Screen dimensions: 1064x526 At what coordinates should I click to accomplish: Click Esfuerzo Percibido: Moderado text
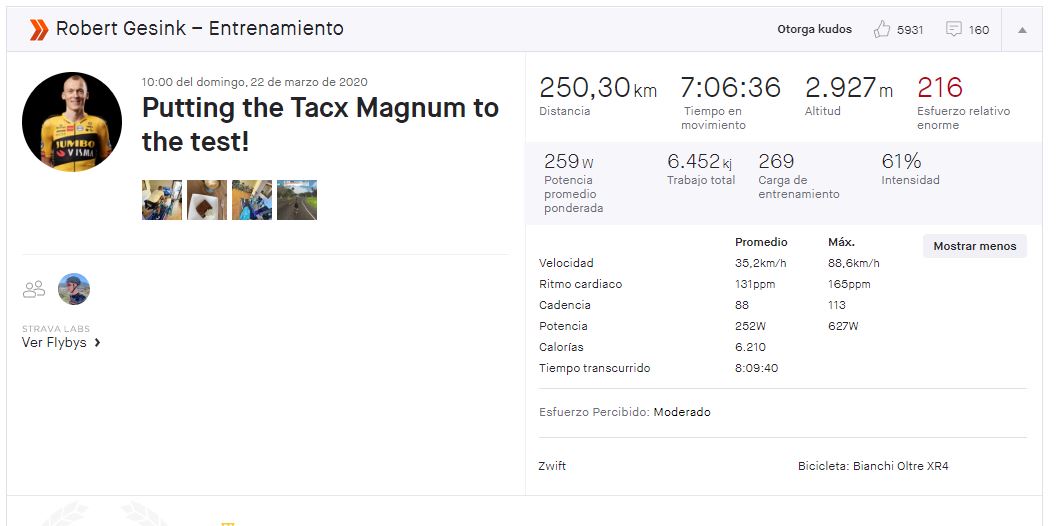click(625, 412)
